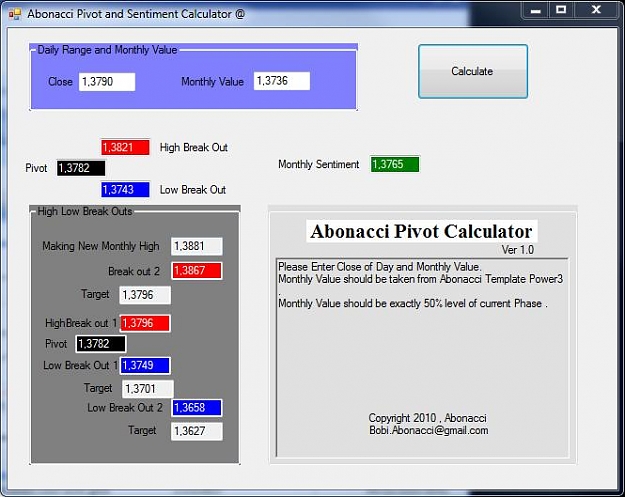Screen dimensions: 625x497
Task: Click the instructions text box under Ver 1.0
Action: click(x=422, y=358)
